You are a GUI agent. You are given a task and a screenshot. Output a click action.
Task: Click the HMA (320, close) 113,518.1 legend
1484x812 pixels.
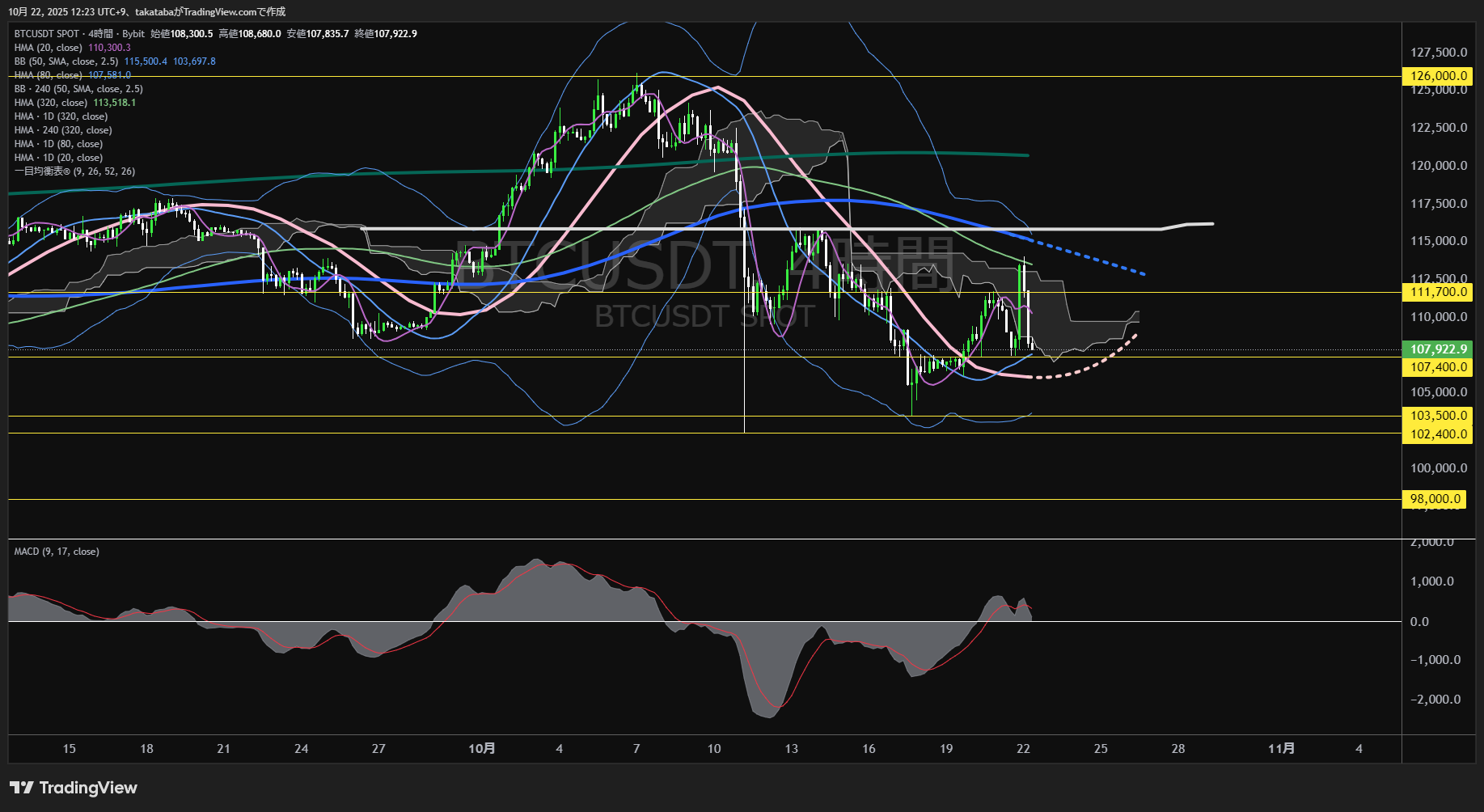pyautogui.click(x=74, y=103)
